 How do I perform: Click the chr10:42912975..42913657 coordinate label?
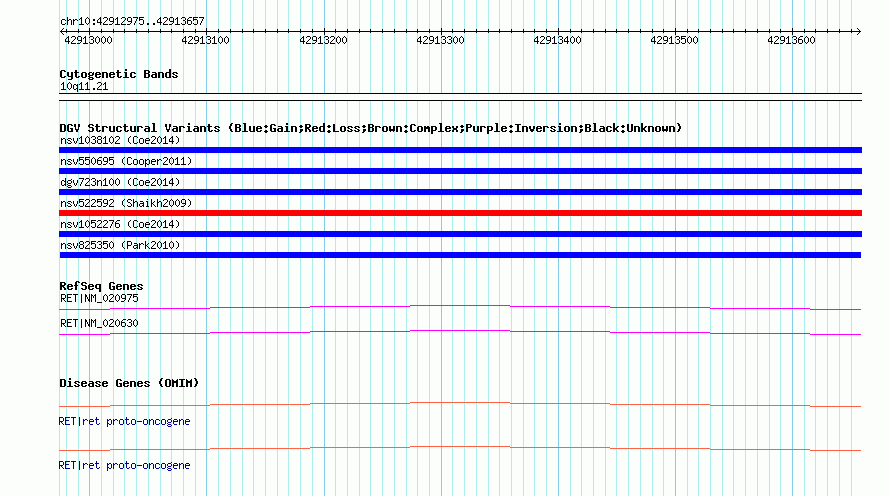[x=132, y=22]
